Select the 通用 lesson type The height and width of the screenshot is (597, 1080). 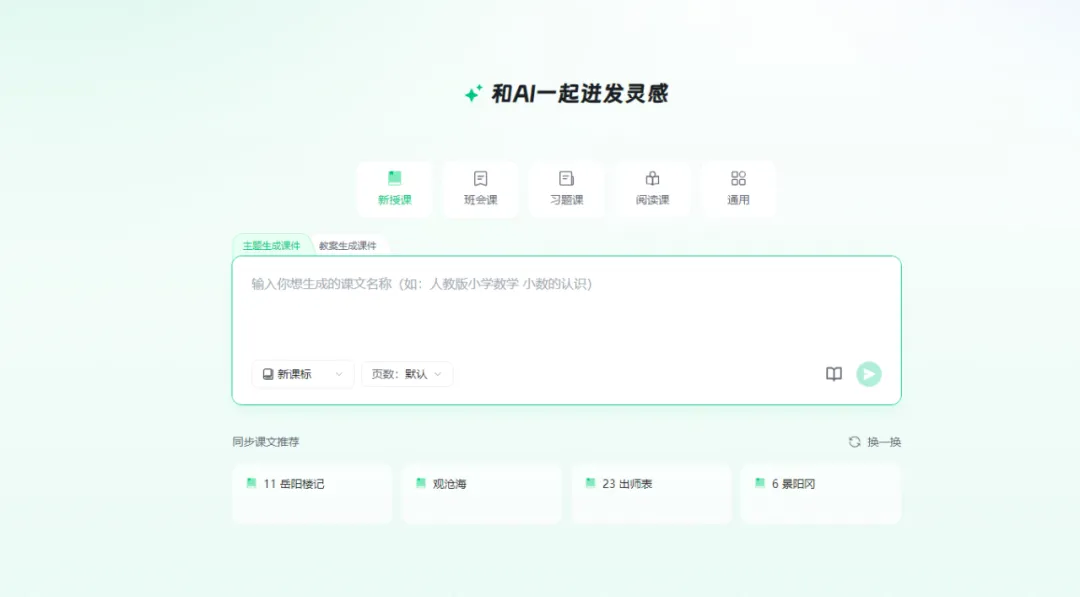tap(738, 189)
